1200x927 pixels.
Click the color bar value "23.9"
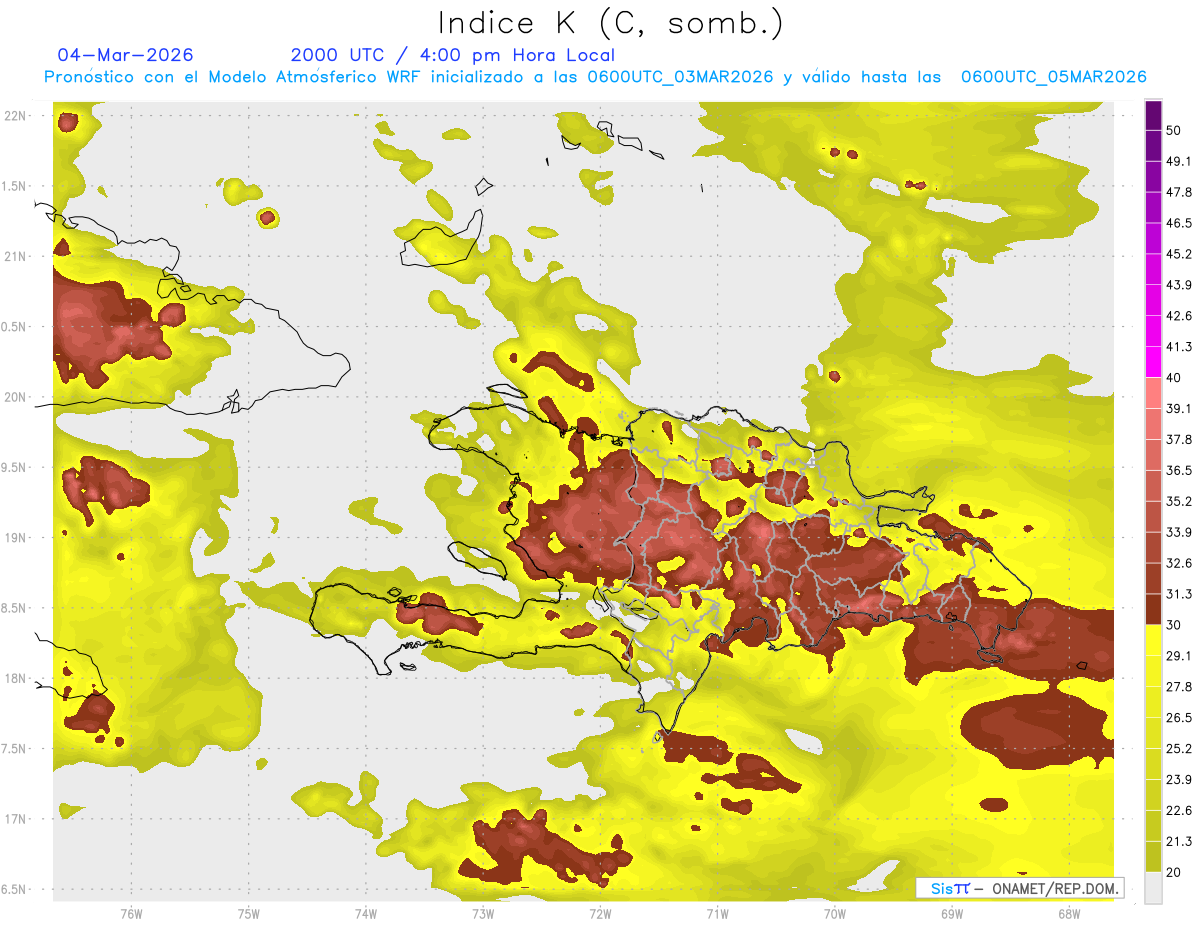1179,780
